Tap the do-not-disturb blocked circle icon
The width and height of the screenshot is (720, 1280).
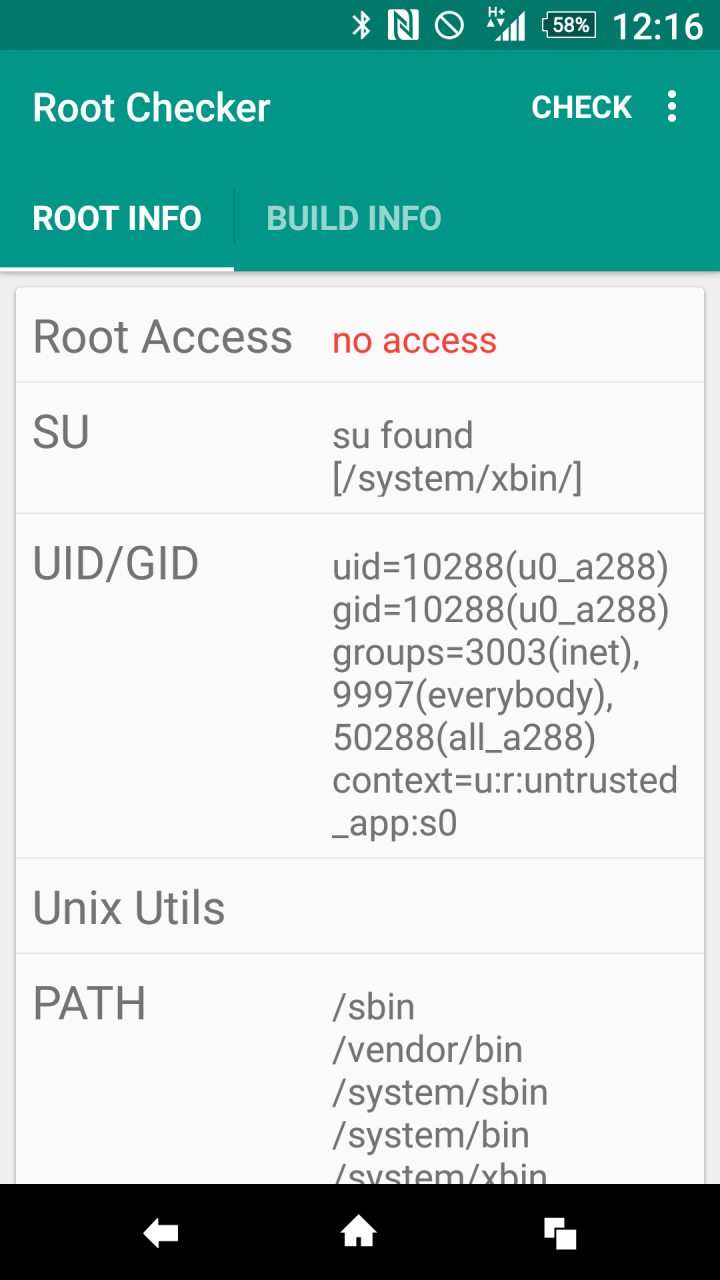click(x=449, y=25)
